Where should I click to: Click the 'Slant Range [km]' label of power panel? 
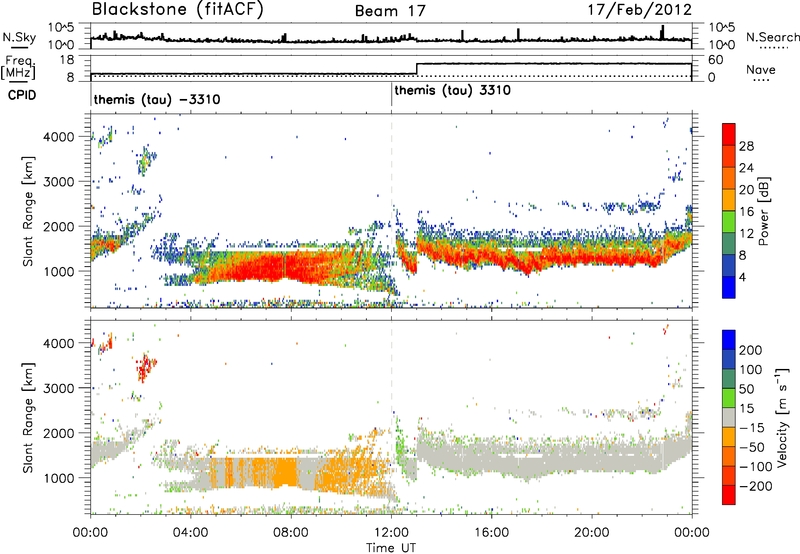click(x=28, y=211)
